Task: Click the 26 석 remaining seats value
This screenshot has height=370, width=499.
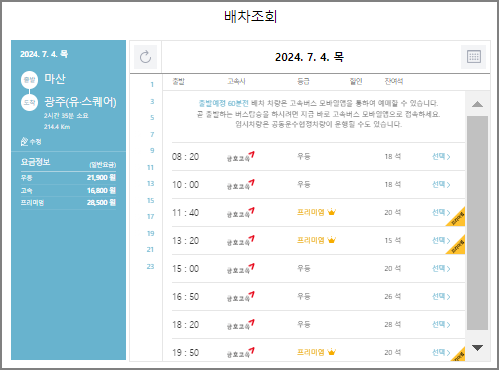Action: point(393,296)
